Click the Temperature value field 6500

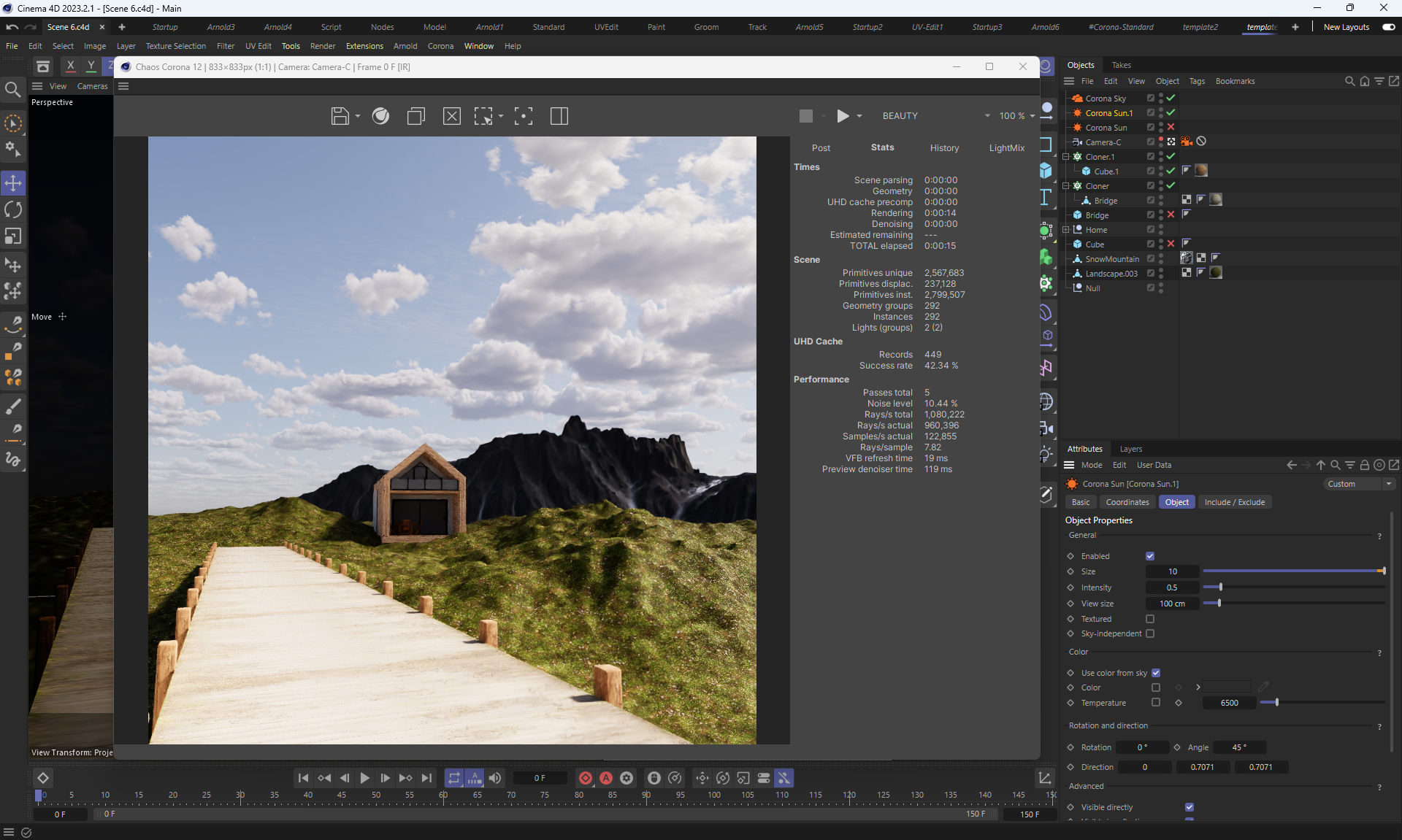tap(1230, 703)
